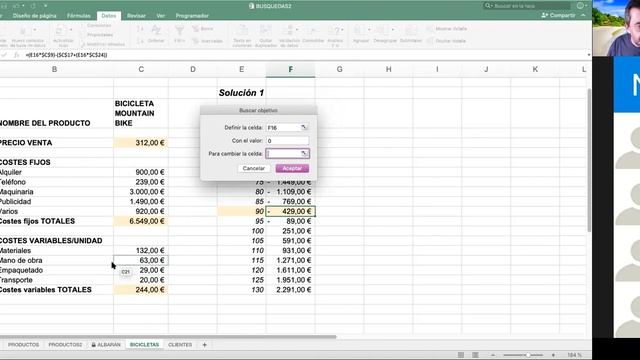Click the Compartir button
This screenshot has height=360, width=640.
[x=558, y=15]
